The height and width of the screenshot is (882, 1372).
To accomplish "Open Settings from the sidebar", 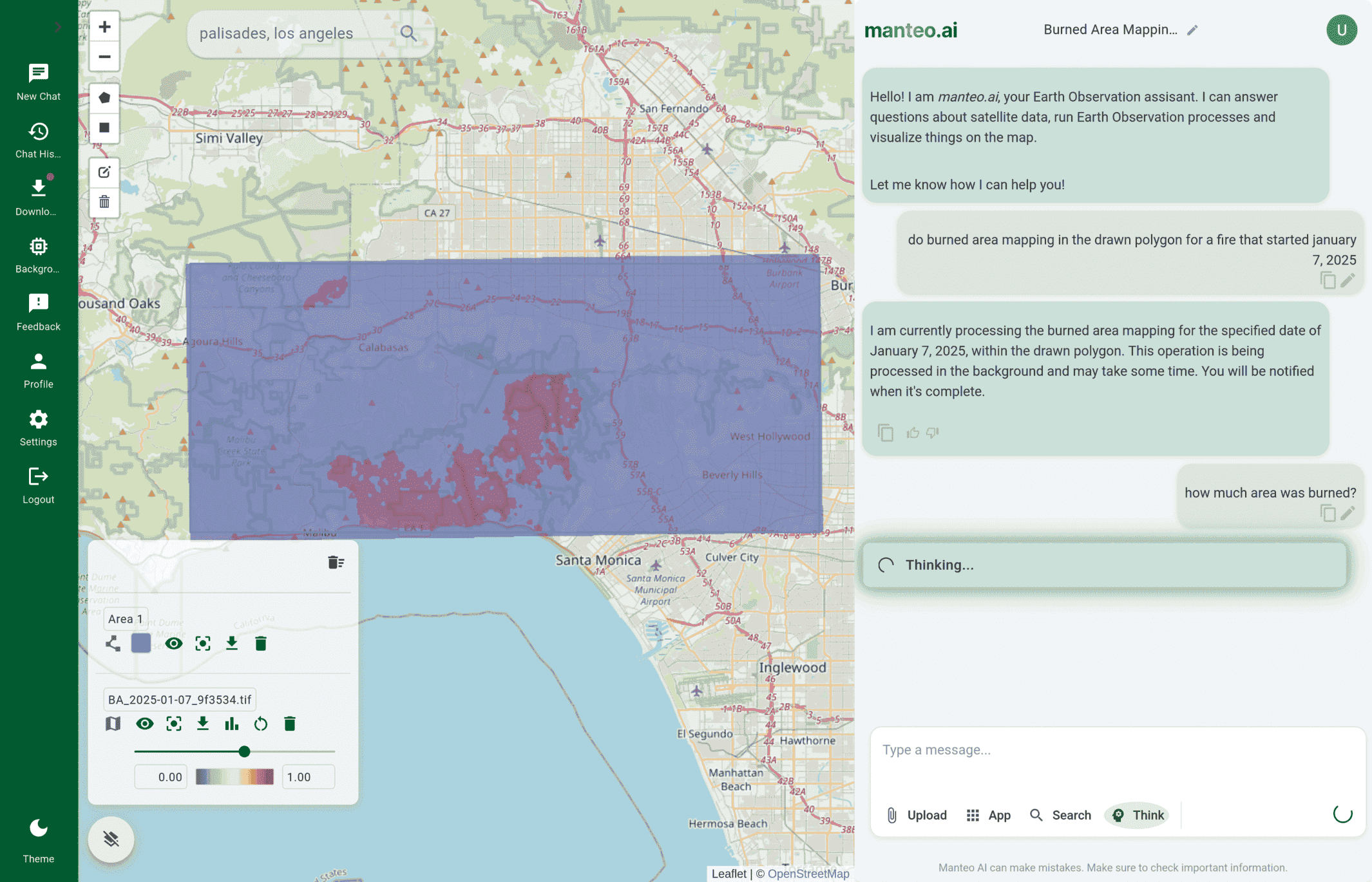I will coord(38,428).
